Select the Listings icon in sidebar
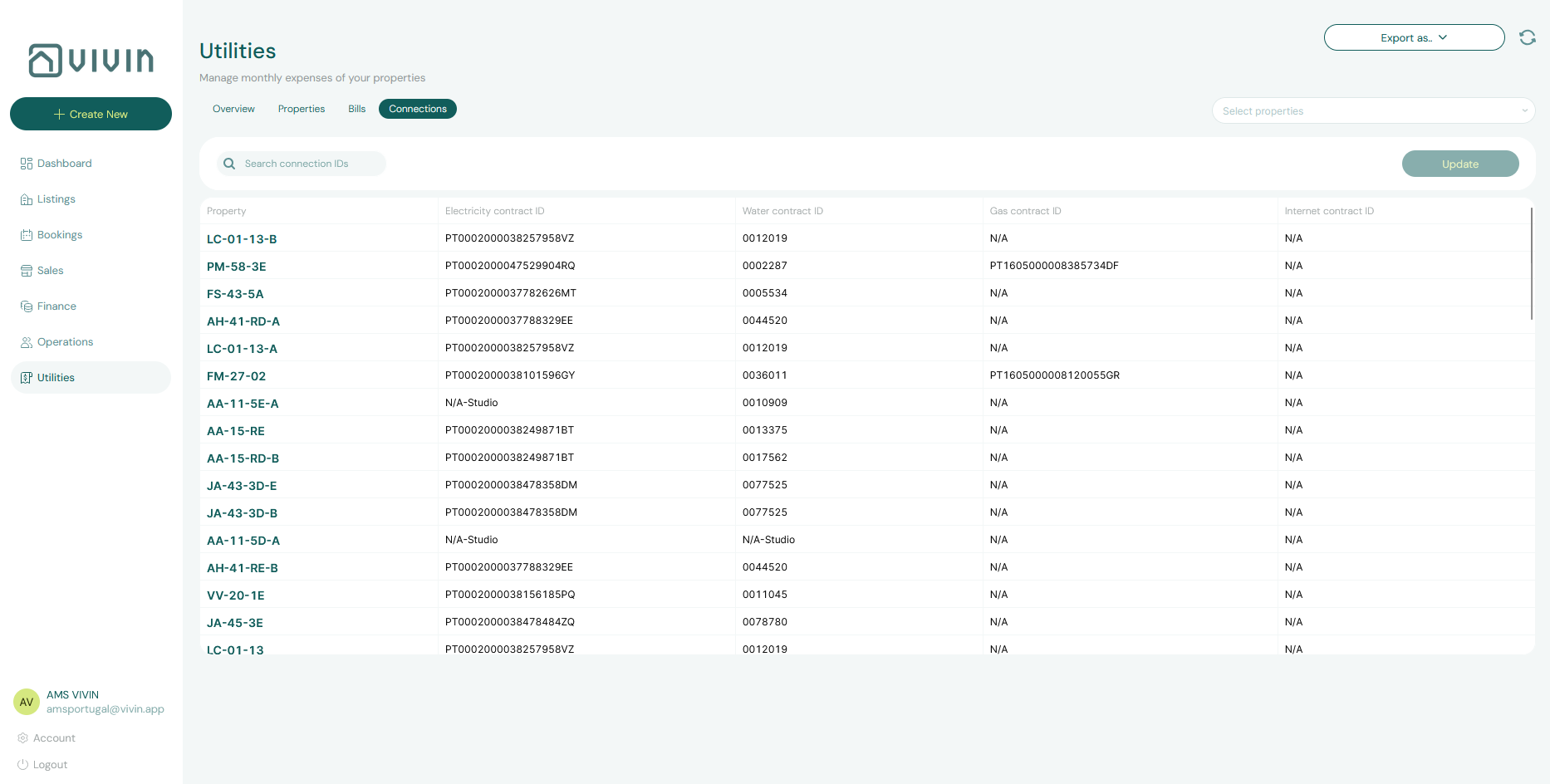 click(x=26, y=198)
